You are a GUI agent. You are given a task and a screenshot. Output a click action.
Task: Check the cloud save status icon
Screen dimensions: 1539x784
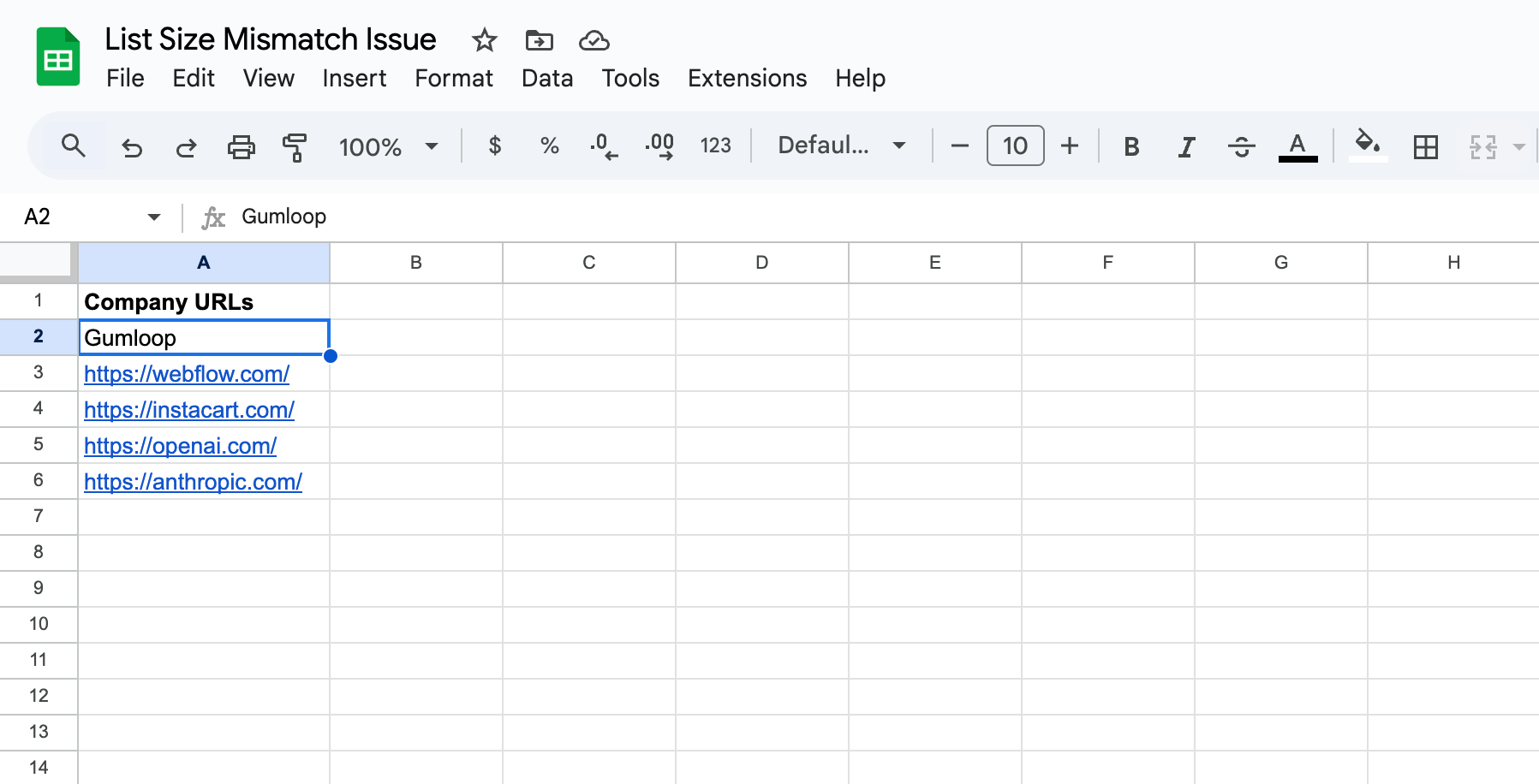coord(594,40)
